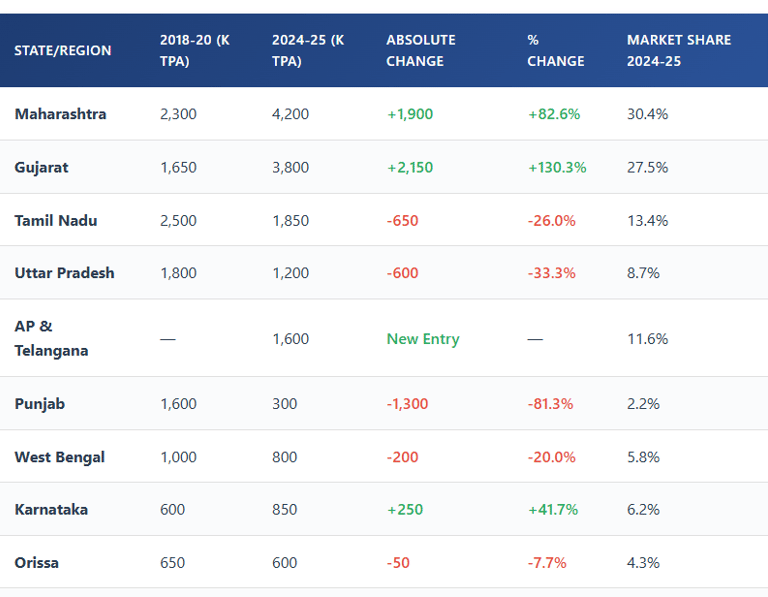This screenshot has height=597, width=768.
Task: Select the Orissa row label
Action: [x=37, y=563]
